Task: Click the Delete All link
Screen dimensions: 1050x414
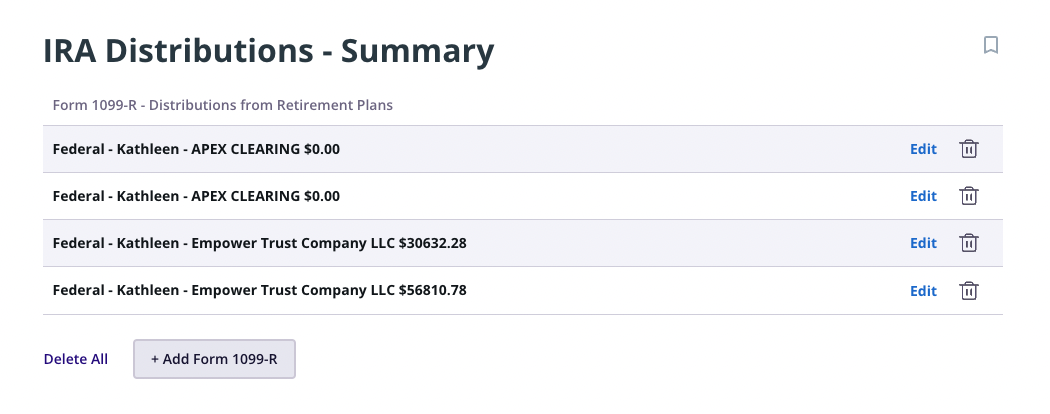Action: (x=76, y=359)
